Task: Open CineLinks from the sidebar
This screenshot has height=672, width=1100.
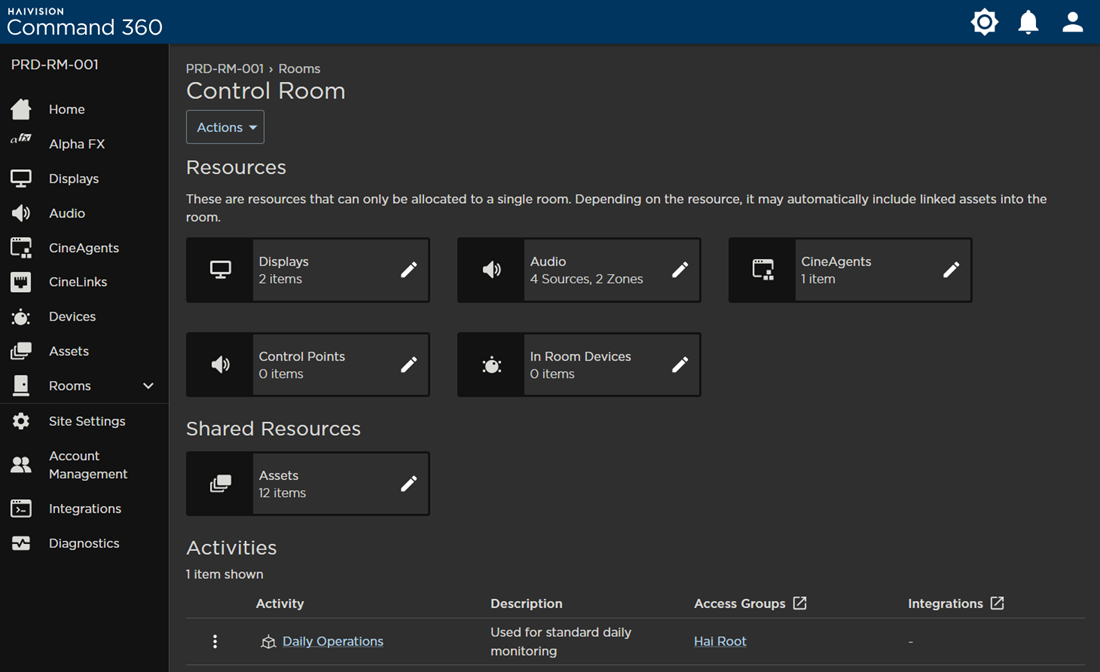Action: pyautogui.click(x=78, y=282)
